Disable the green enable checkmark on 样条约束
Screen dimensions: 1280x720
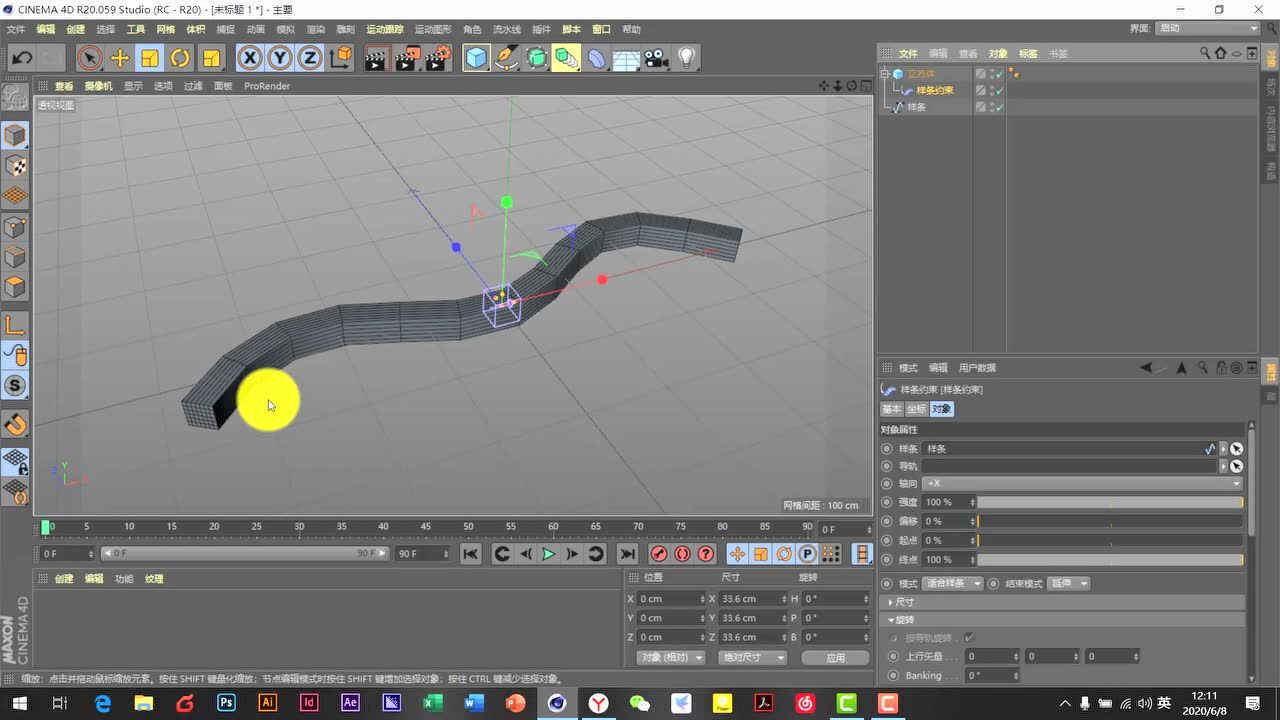(x=999, y=89)
